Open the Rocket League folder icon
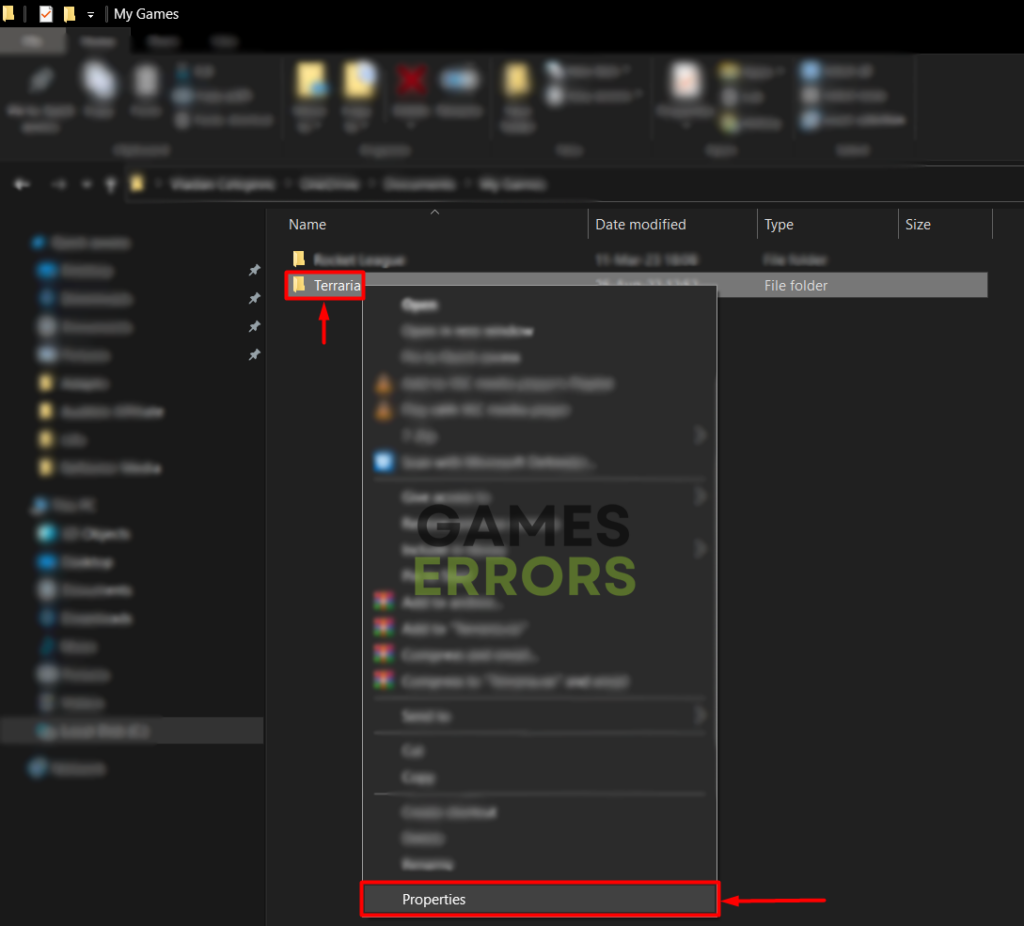 click(x=298, y=258)
